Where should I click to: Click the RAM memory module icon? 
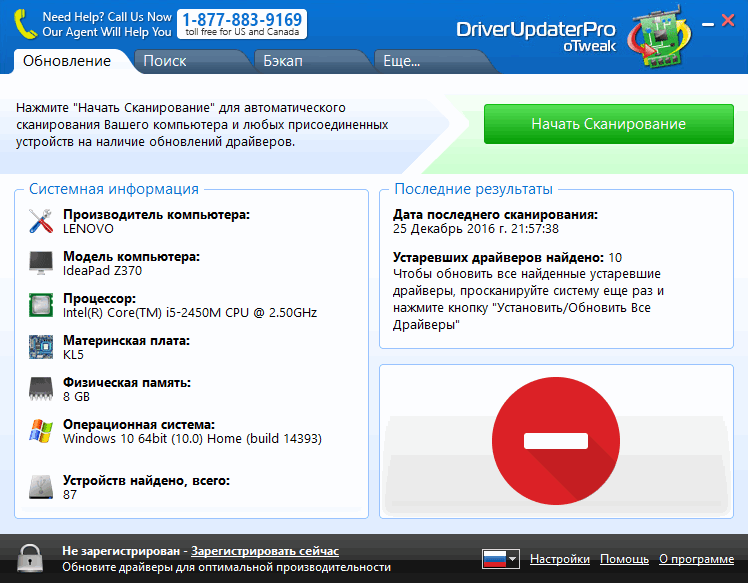(41, 389)
